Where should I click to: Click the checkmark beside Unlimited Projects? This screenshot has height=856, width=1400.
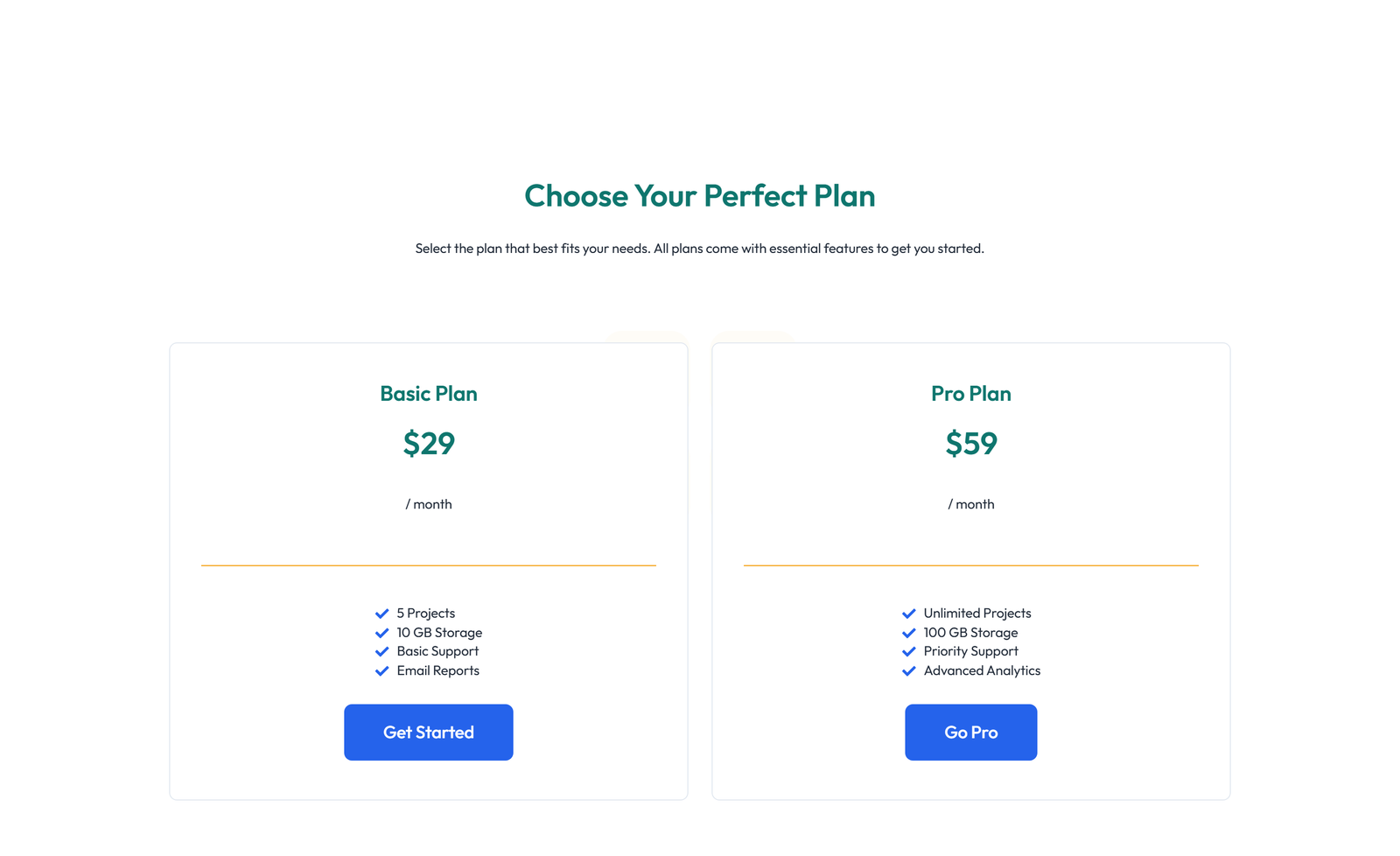(909, 613)
